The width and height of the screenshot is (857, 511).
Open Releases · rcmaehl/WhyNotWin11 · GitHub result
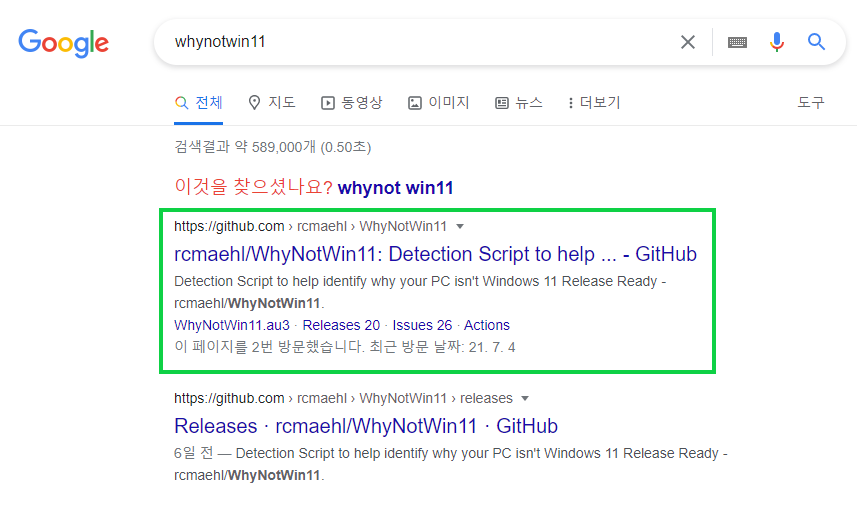coord(366,426)
